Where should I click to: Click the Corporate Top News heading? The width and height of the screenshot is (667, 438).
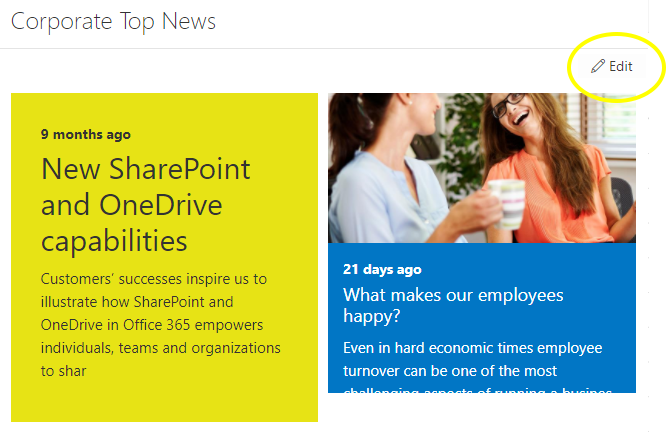[113, 21]
